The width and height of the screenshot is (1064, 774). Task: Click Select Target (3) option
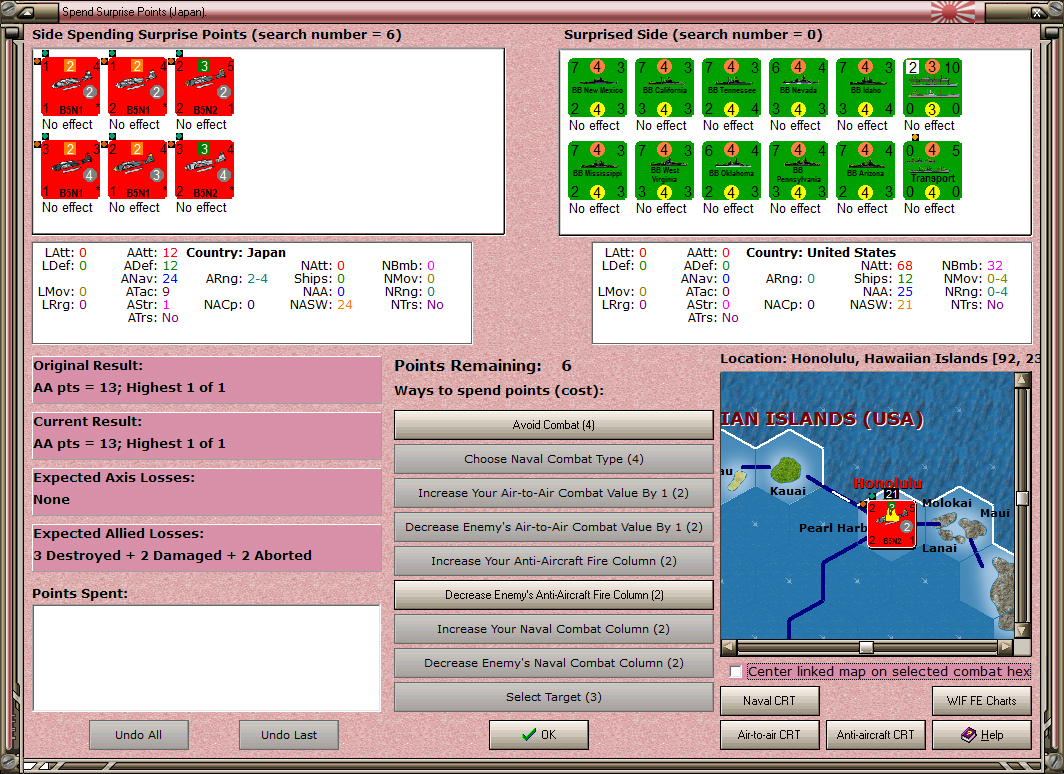[x=554, y=697]
